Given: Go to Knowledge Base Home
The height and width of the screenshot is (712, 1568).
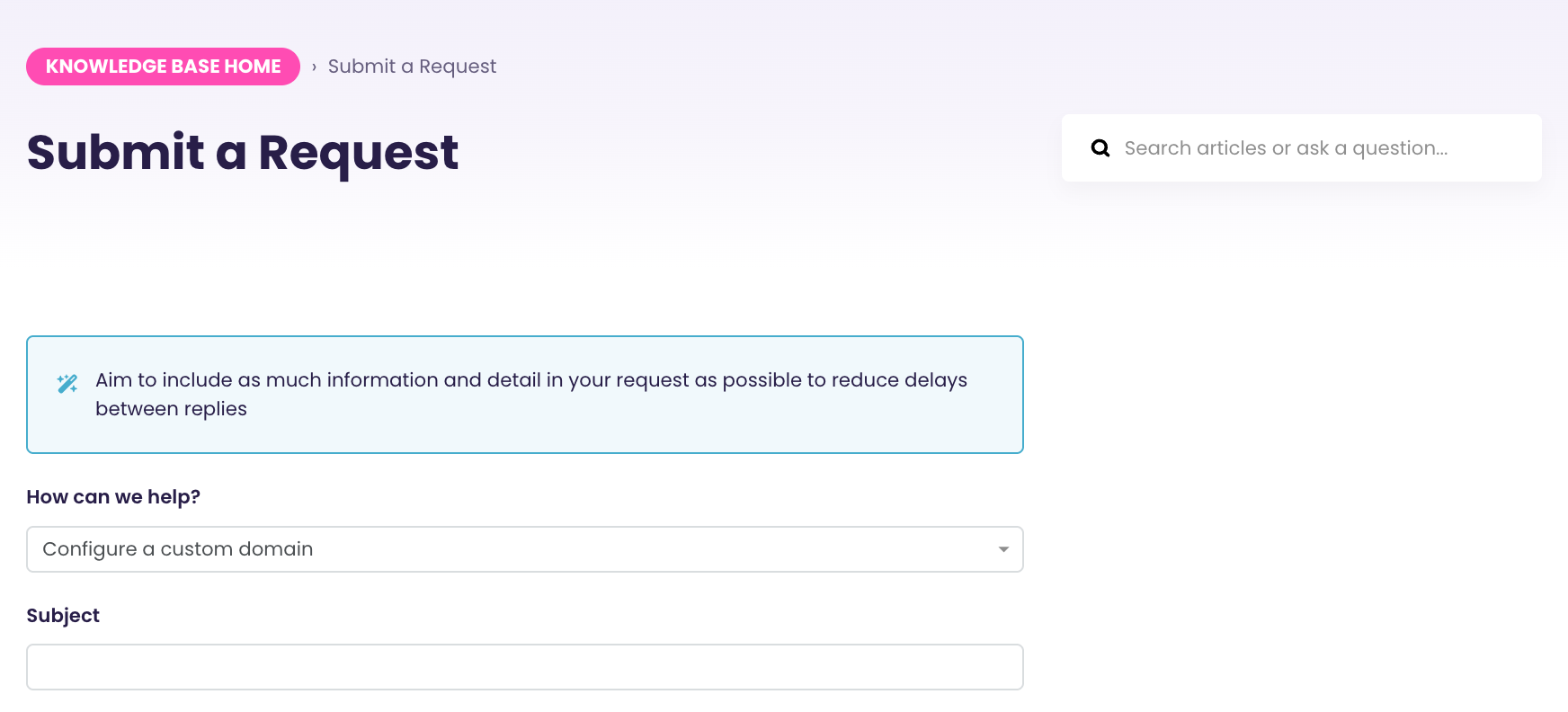Looking at the screenshot, I should (163, 67).
